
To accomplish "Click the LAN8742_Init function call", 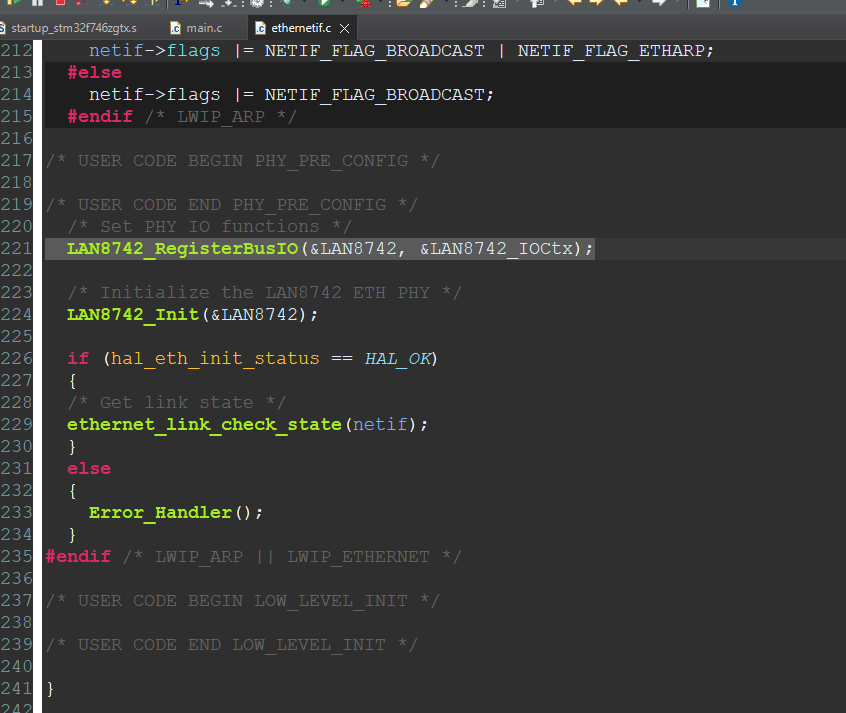I will click(133, 315).
